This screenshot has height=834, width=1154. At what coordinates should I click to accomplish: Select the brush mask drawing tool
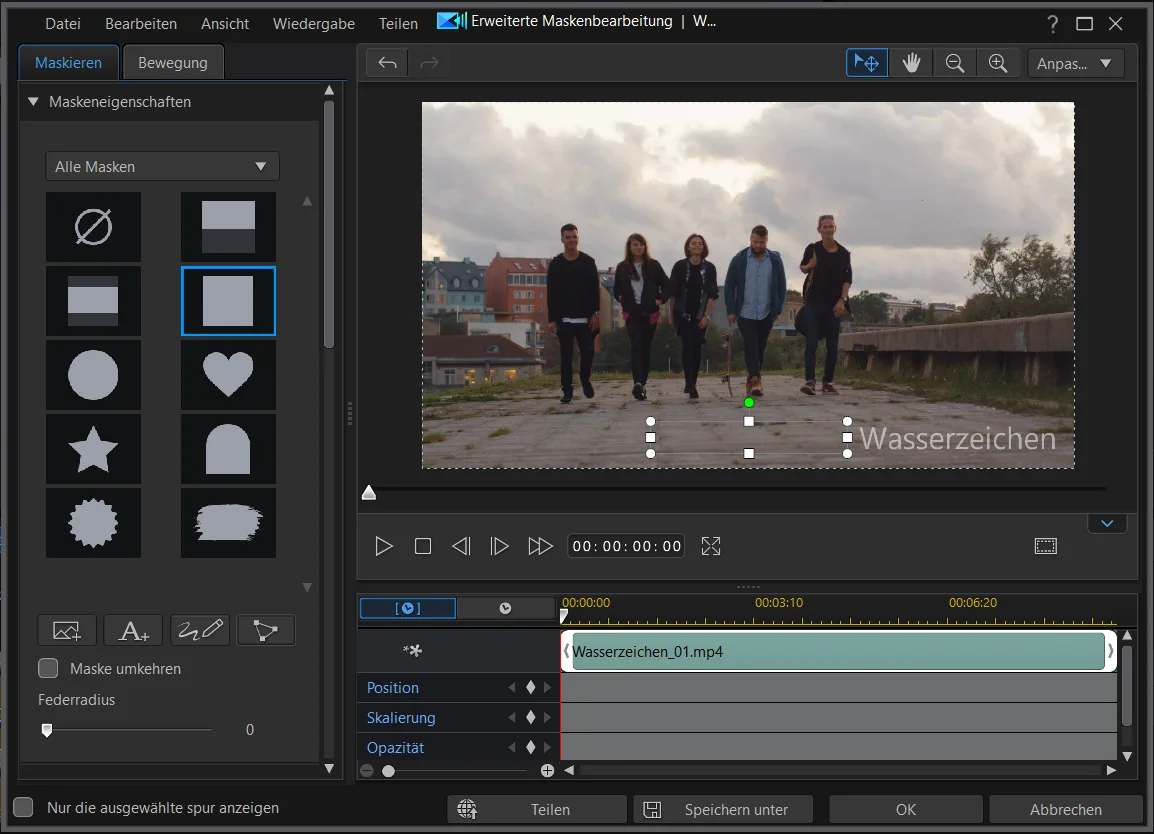click(200, 630)
